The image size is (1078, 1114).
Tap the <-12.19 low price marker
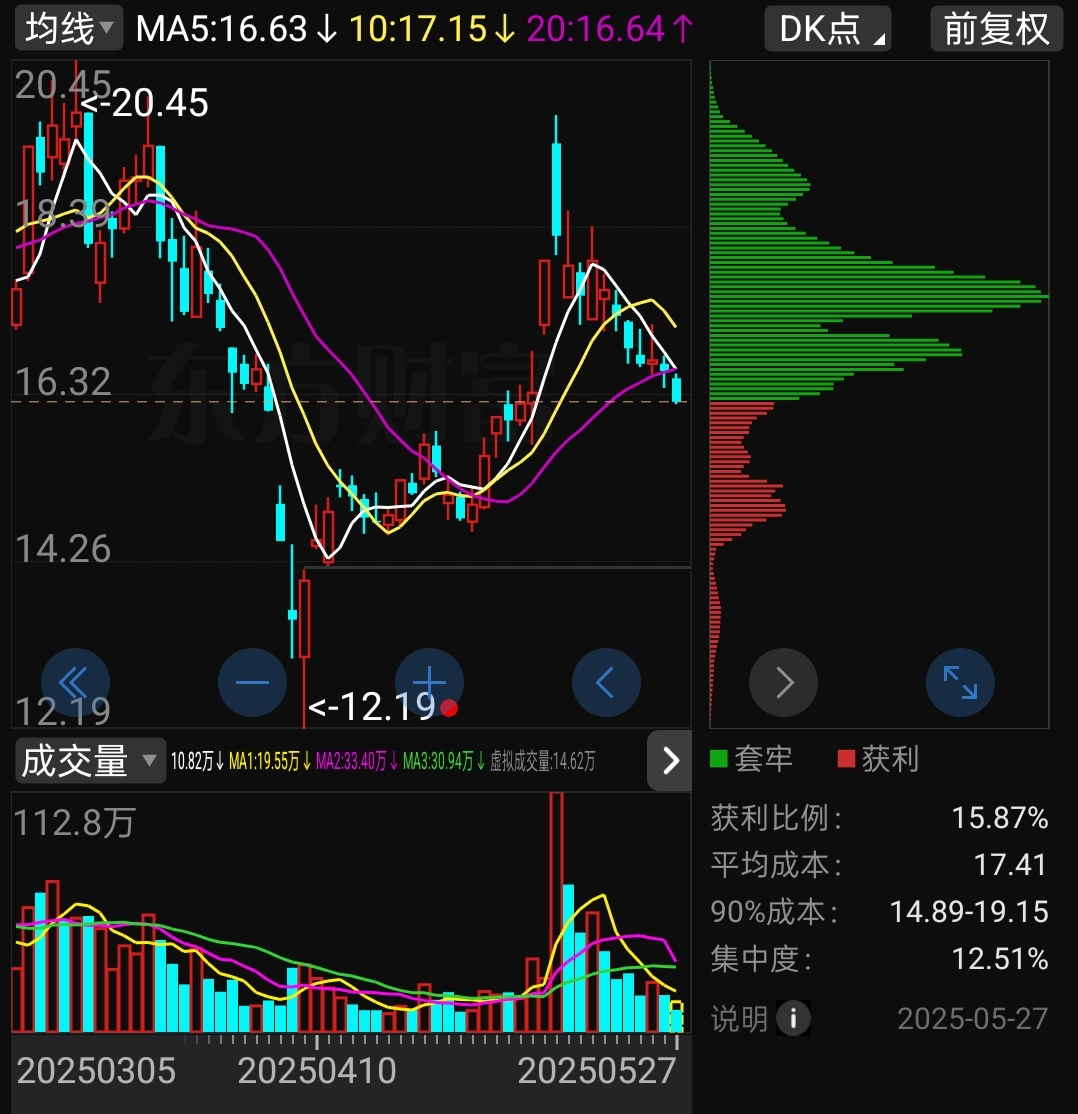tap(372, 707)
